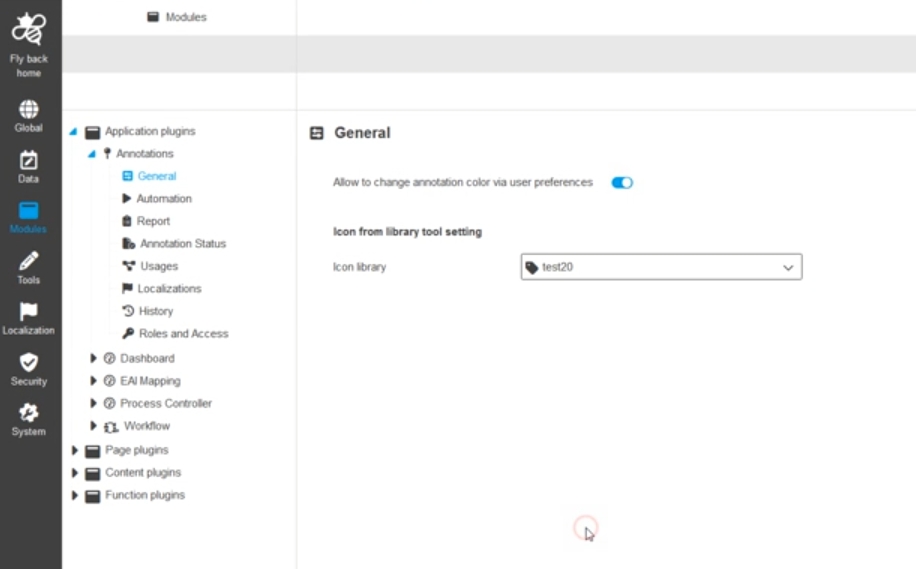Select the History tree item
916x569 pixels.
155,311
